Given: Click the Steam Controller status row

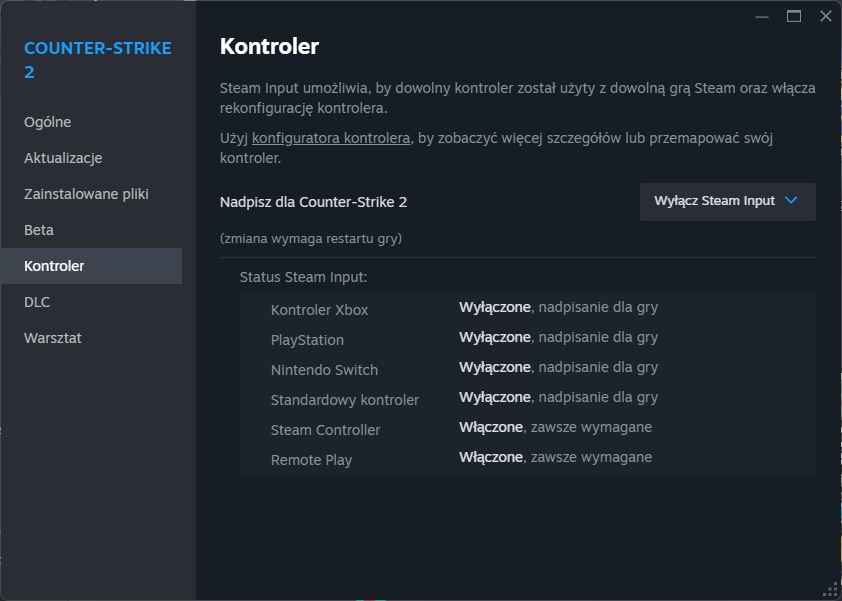Looking at the screenshot, I should coord(527,429).
